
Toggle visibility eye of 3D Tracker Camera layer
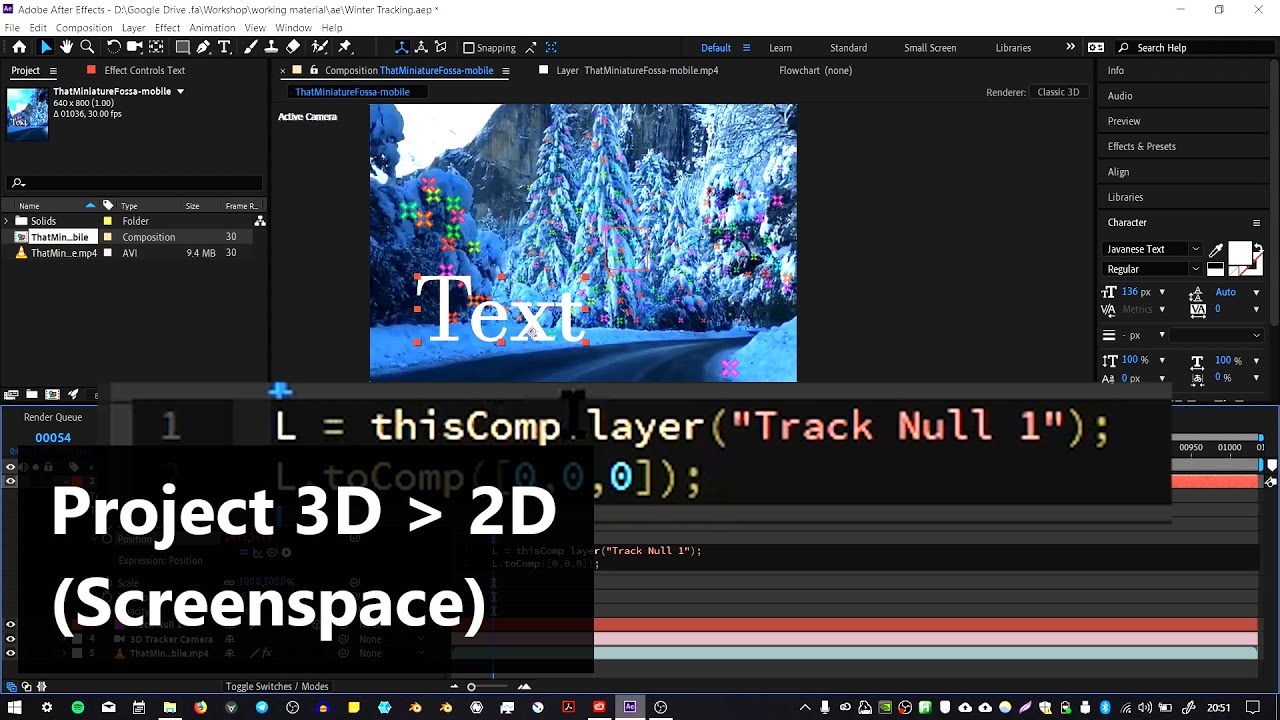11,639
